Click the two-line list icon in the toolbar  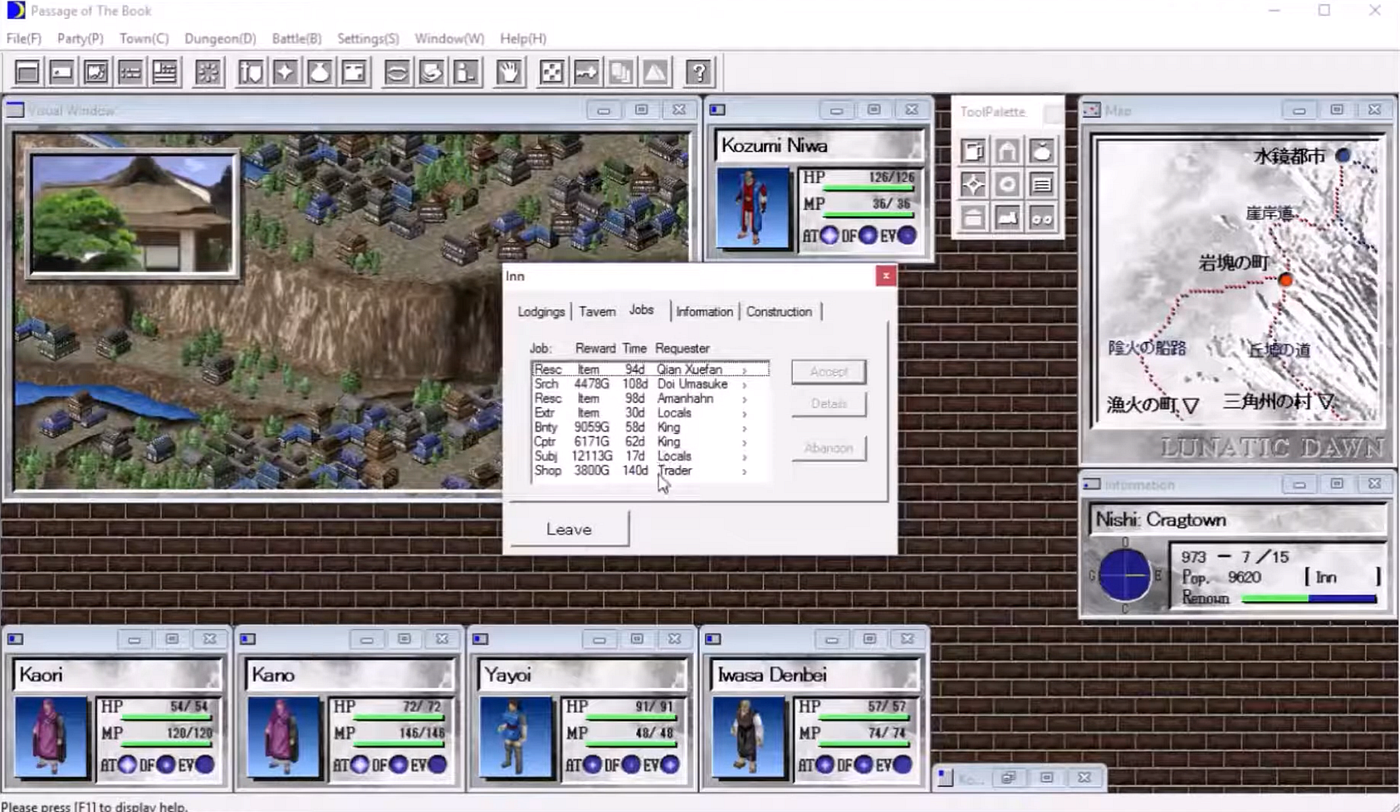(x=130, y=72)
